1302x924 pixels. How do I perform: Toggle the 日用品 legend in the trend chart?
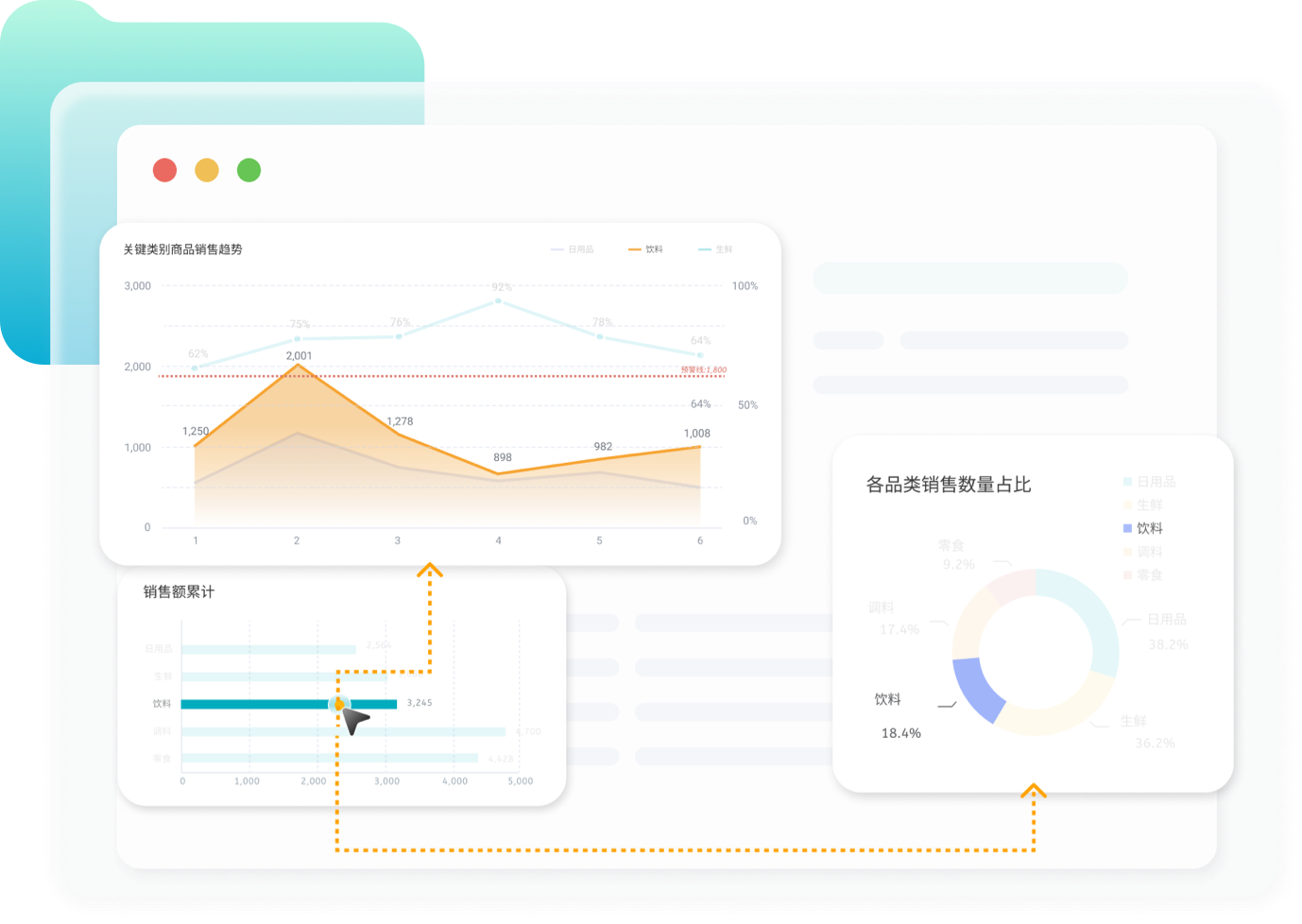[573, 249]
